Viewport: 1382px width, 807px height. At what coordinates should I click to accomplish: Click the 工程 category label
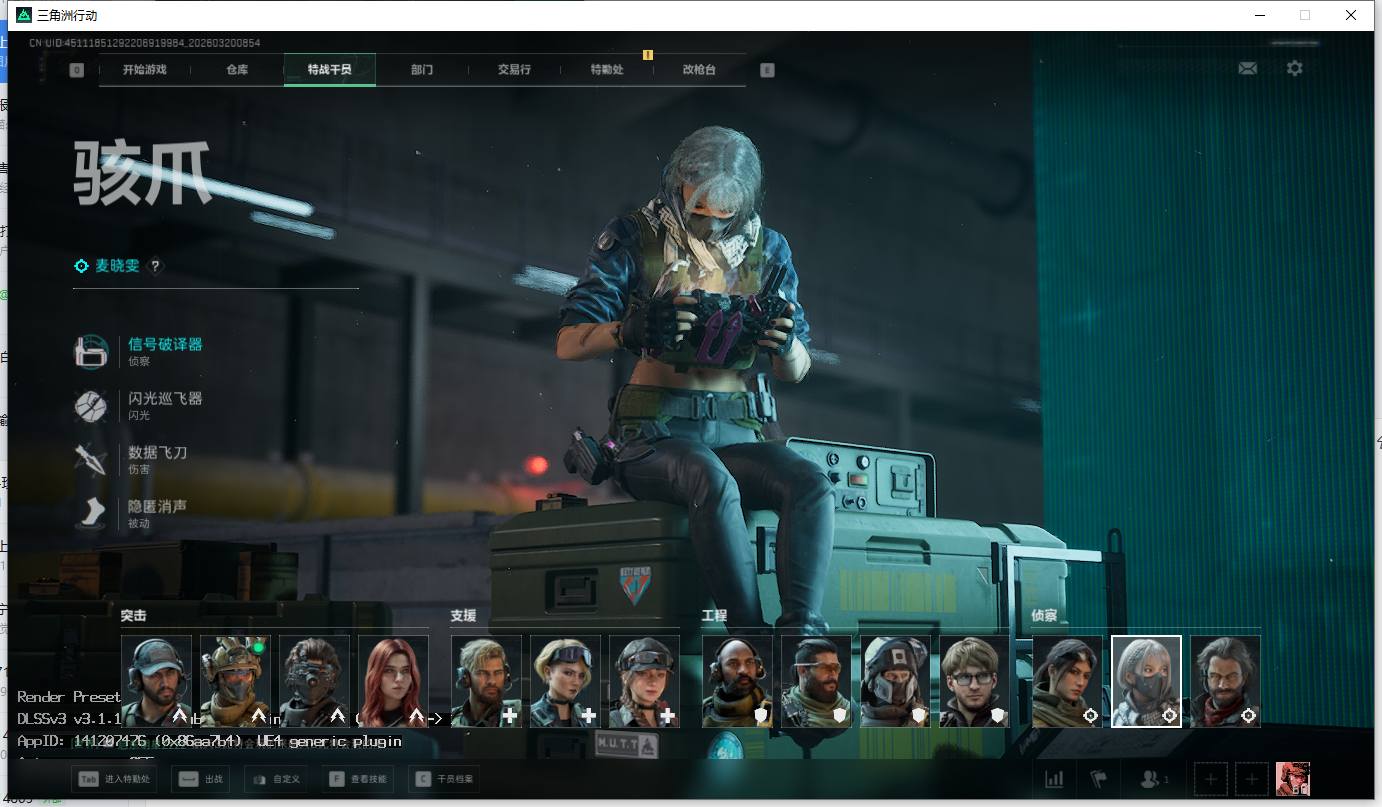[715, 616]
